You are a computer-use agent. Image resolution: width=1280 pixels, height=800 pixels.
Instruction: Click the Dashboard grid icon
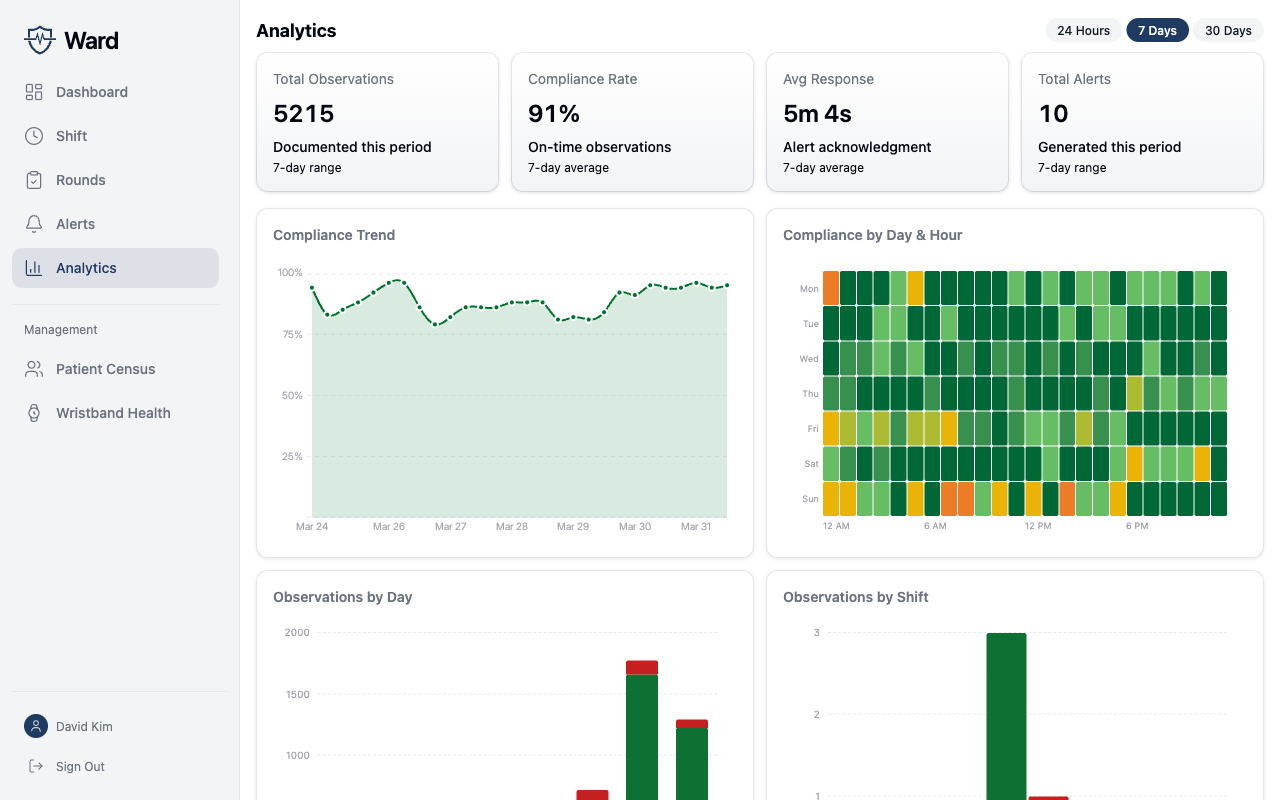[x=34, y=92]
